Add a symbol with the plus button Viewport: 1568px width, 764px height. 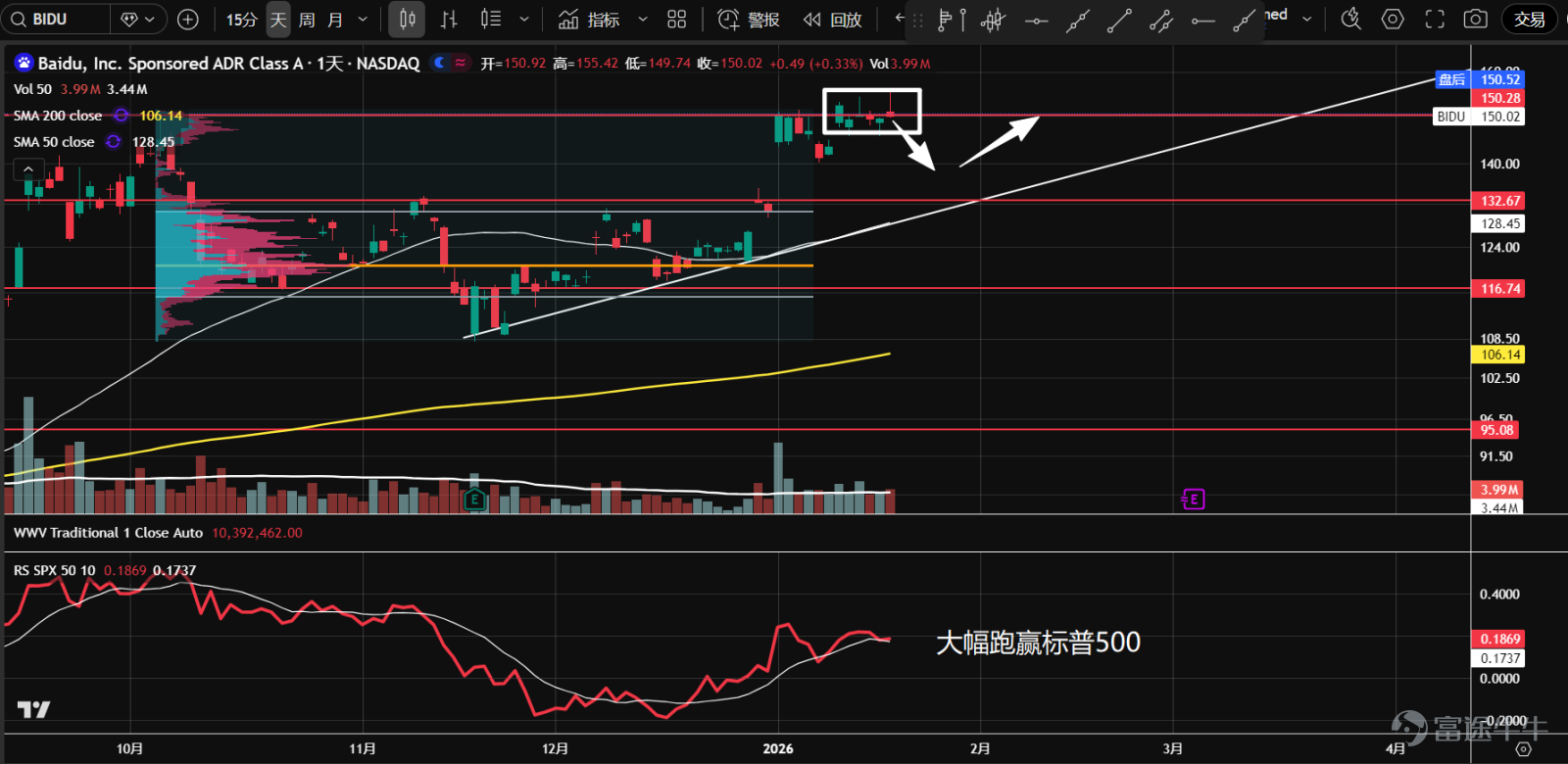click(188, 19)
